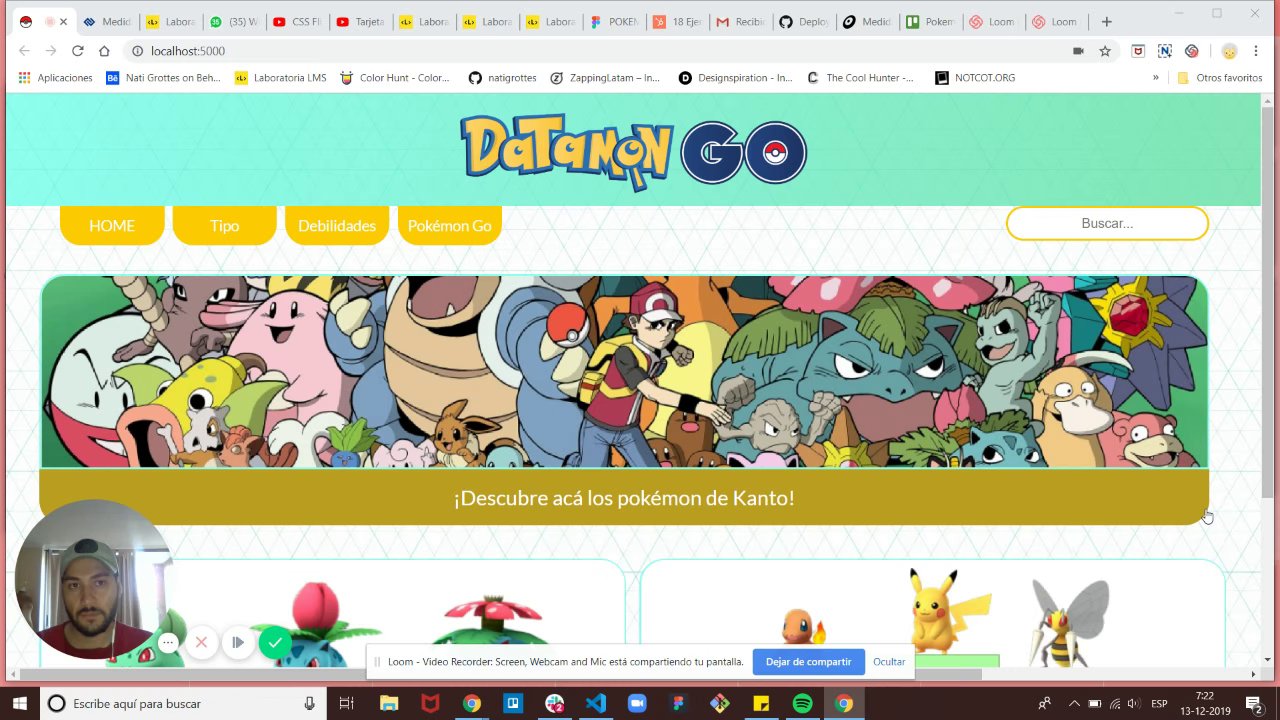Click the Notion extension icon in toolbar
This screenshot has width=1280, height=720.
pos(1165,51)
